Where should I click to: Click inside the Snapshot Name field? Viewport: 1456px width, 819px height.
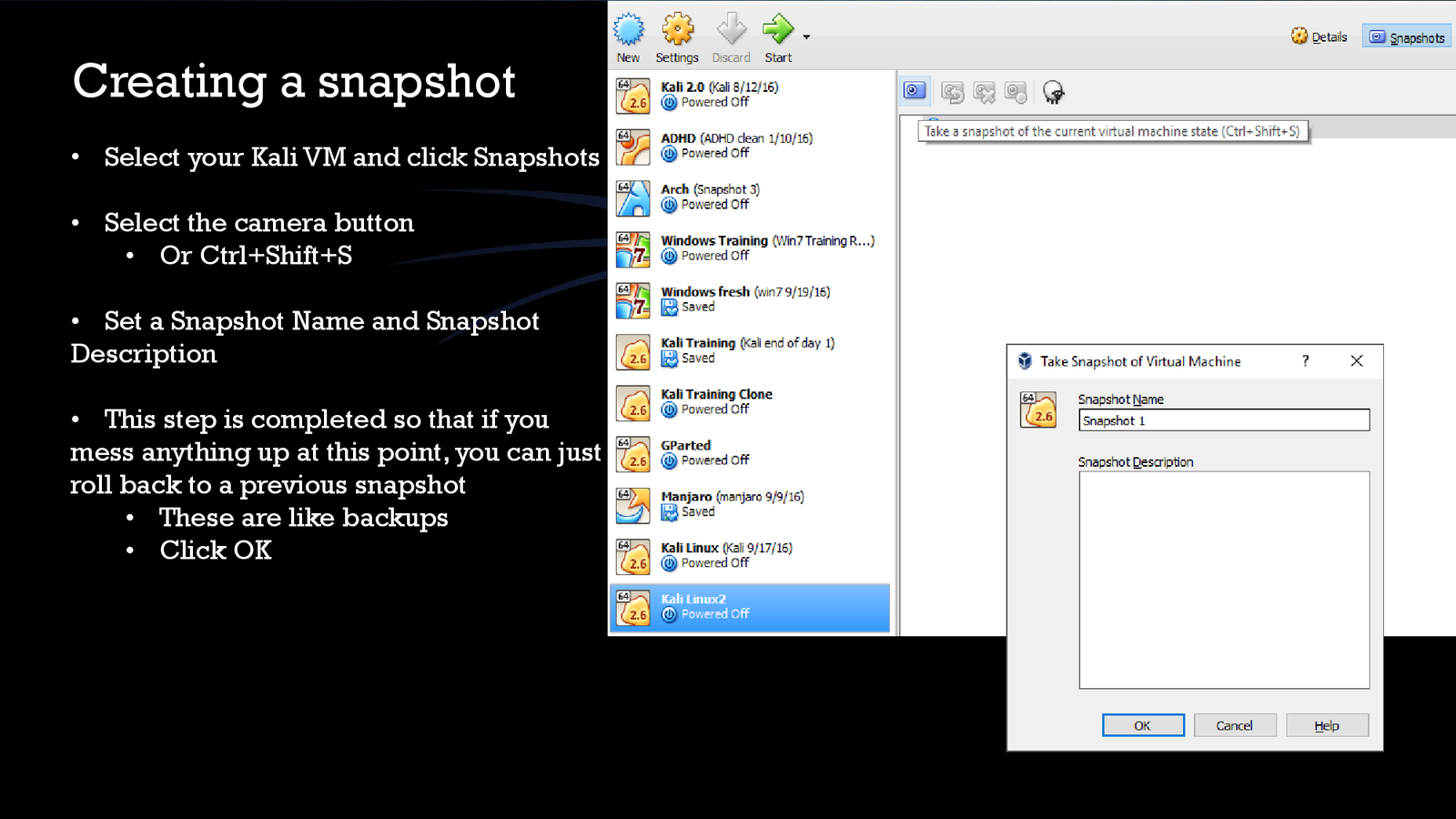1224,420
